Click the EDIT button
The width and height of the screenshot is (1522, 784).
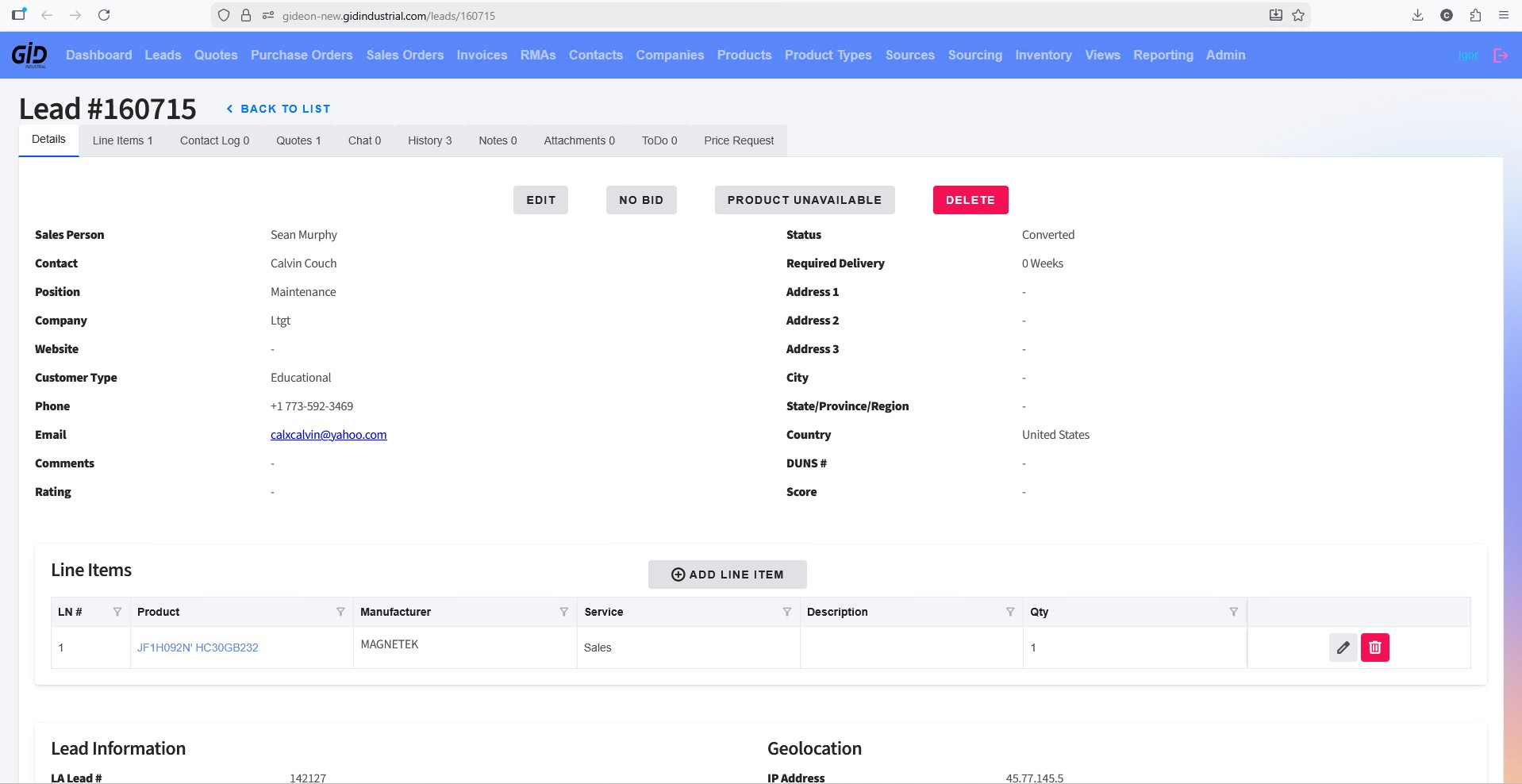point(540,200)
